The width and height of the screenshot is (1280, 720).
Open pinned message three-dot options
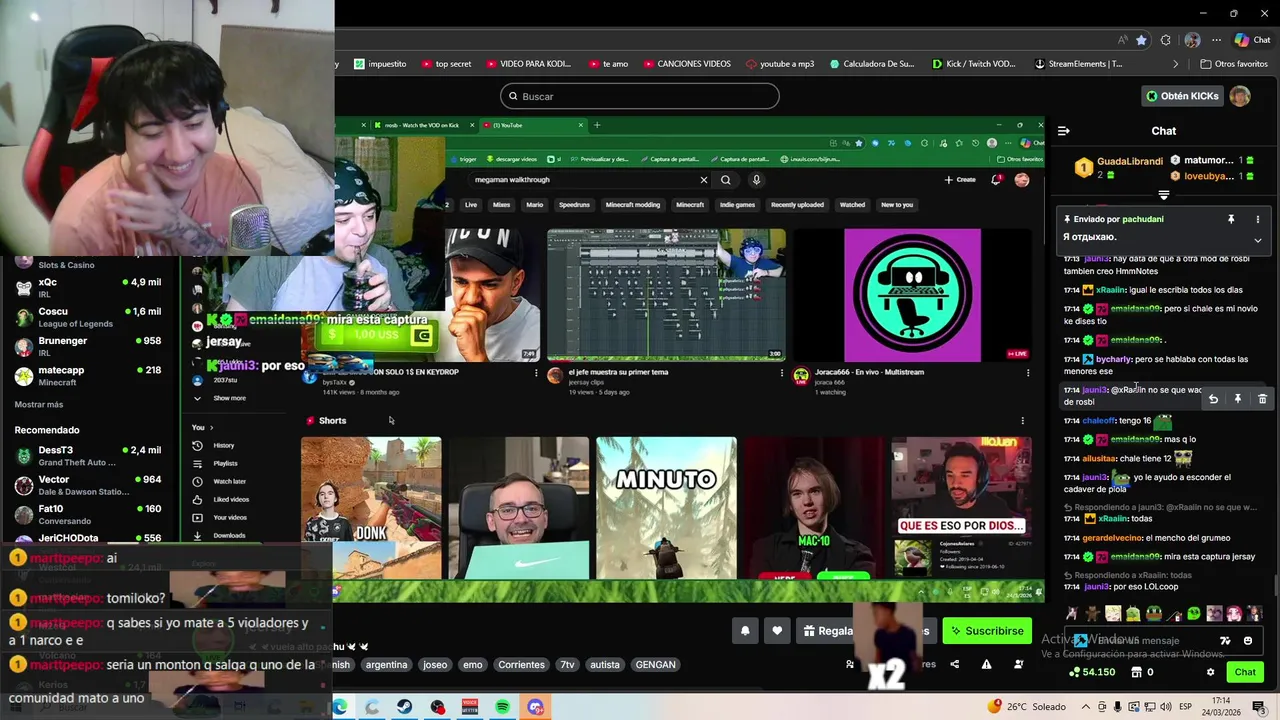(x=1258, y=219)
